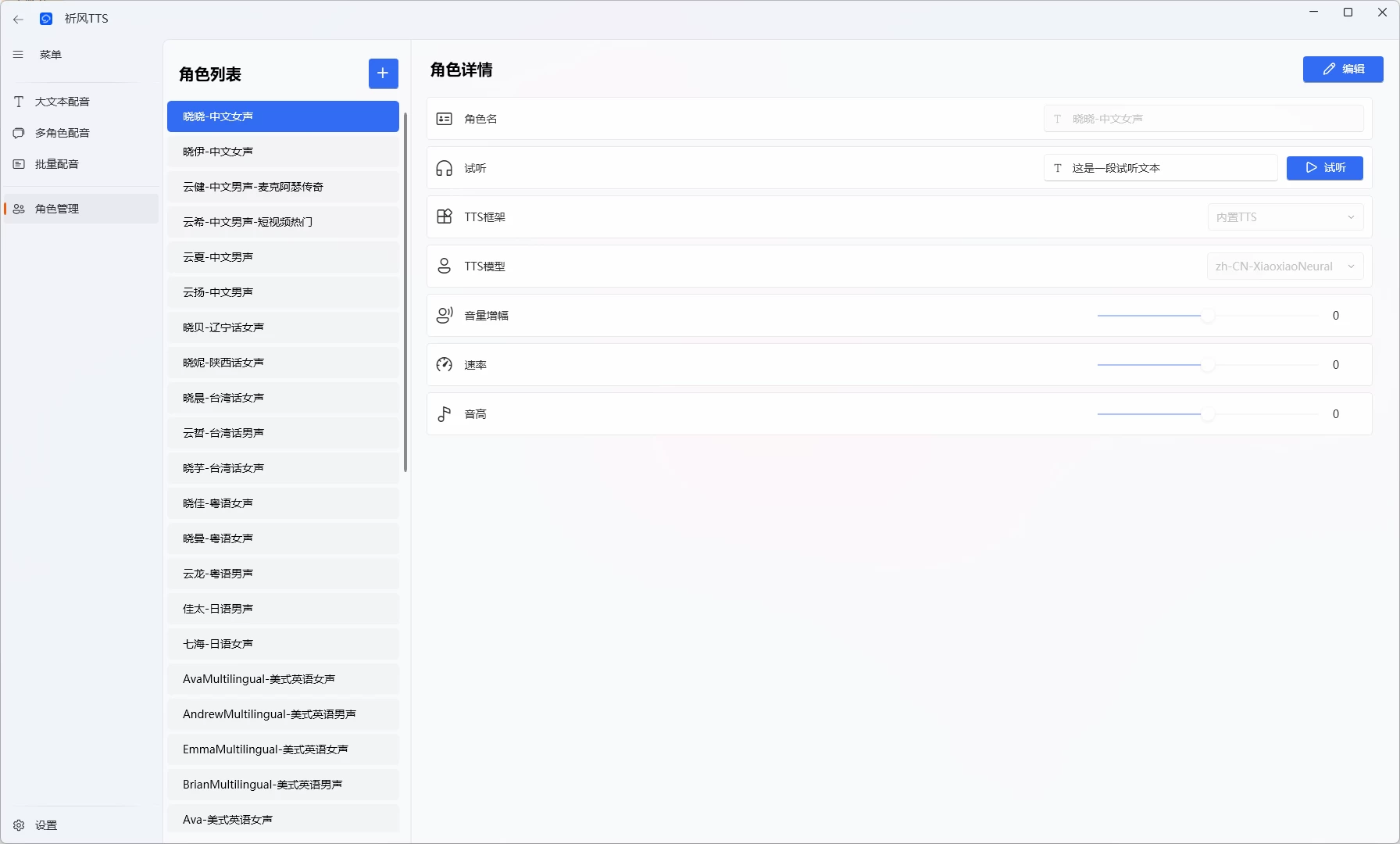This screenshot has width=1400, height=844.
Task: Toggle the hamburger 菜单 icon
Action: 18,55
